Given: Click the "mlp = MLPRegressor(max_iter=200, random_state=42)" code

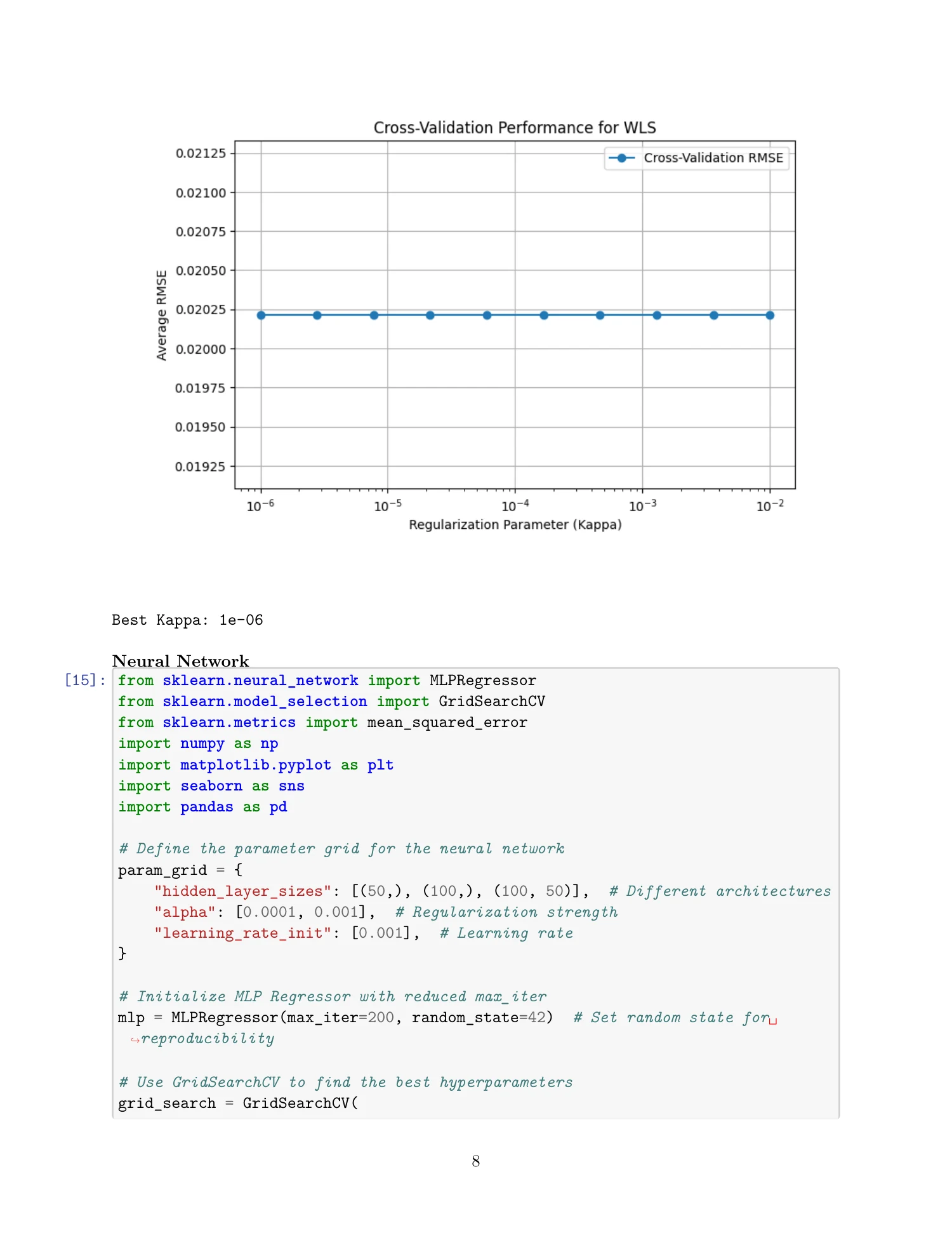Looking at the screenshot, I should [x=336, y=1018].
